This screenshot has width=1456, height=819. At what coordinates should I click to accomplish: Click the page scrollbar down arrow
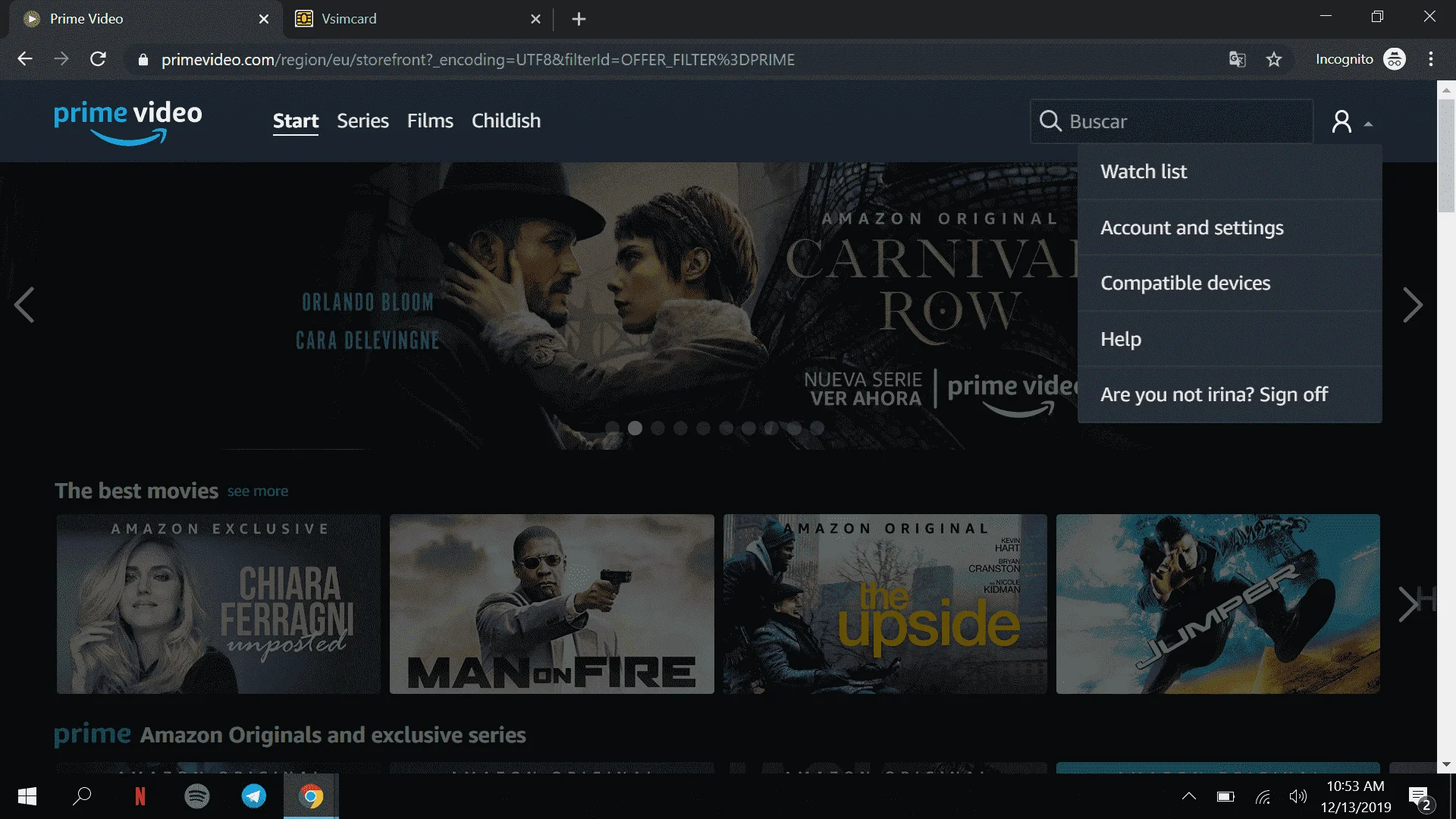point(1446,764)
